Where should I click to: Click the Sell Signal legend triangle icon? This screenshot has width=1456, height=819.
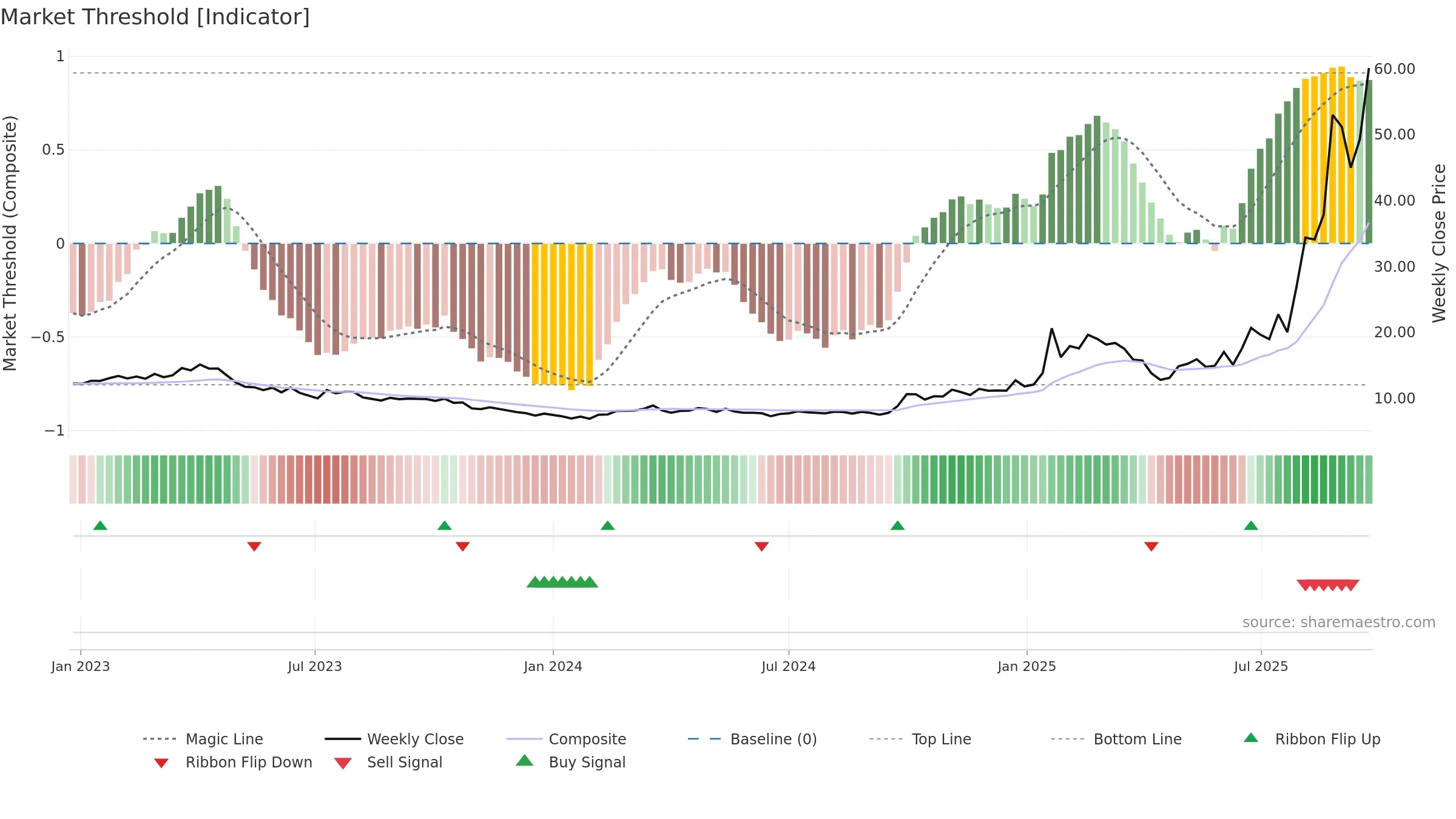(x=343, y=763)
